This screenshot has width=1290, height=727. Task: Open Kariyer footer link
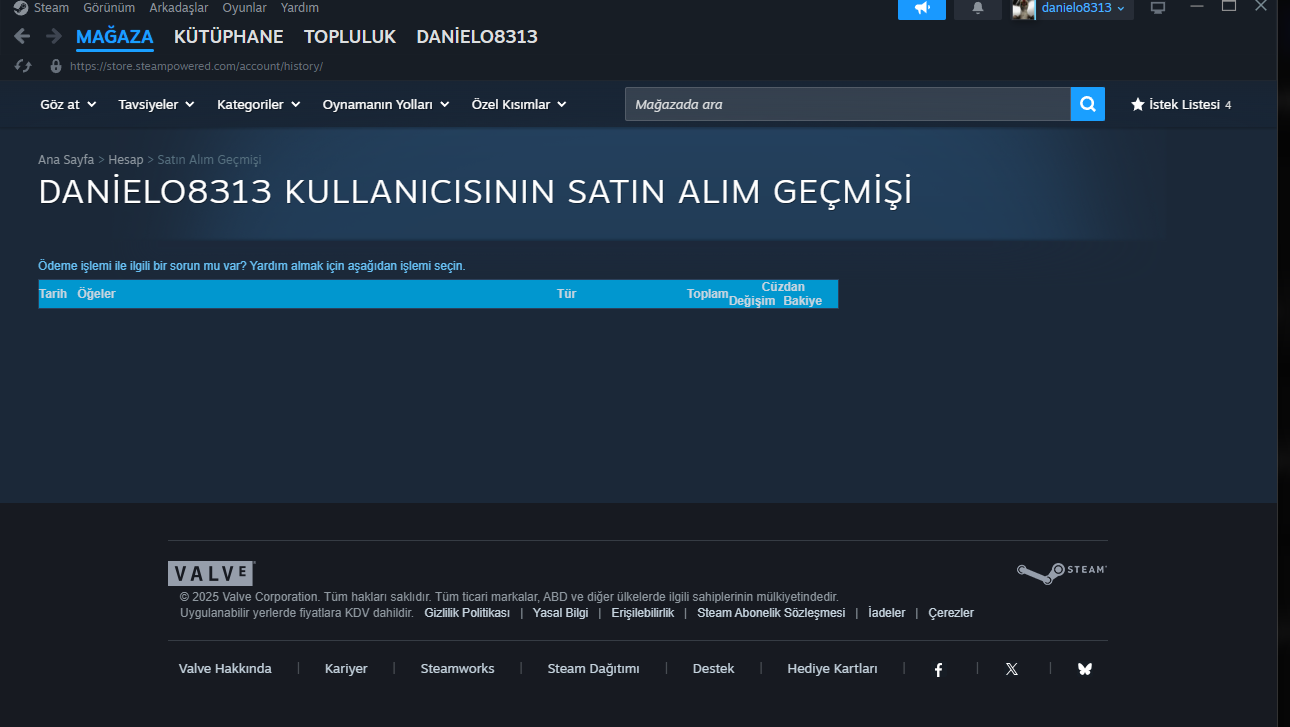pos(346,669)
